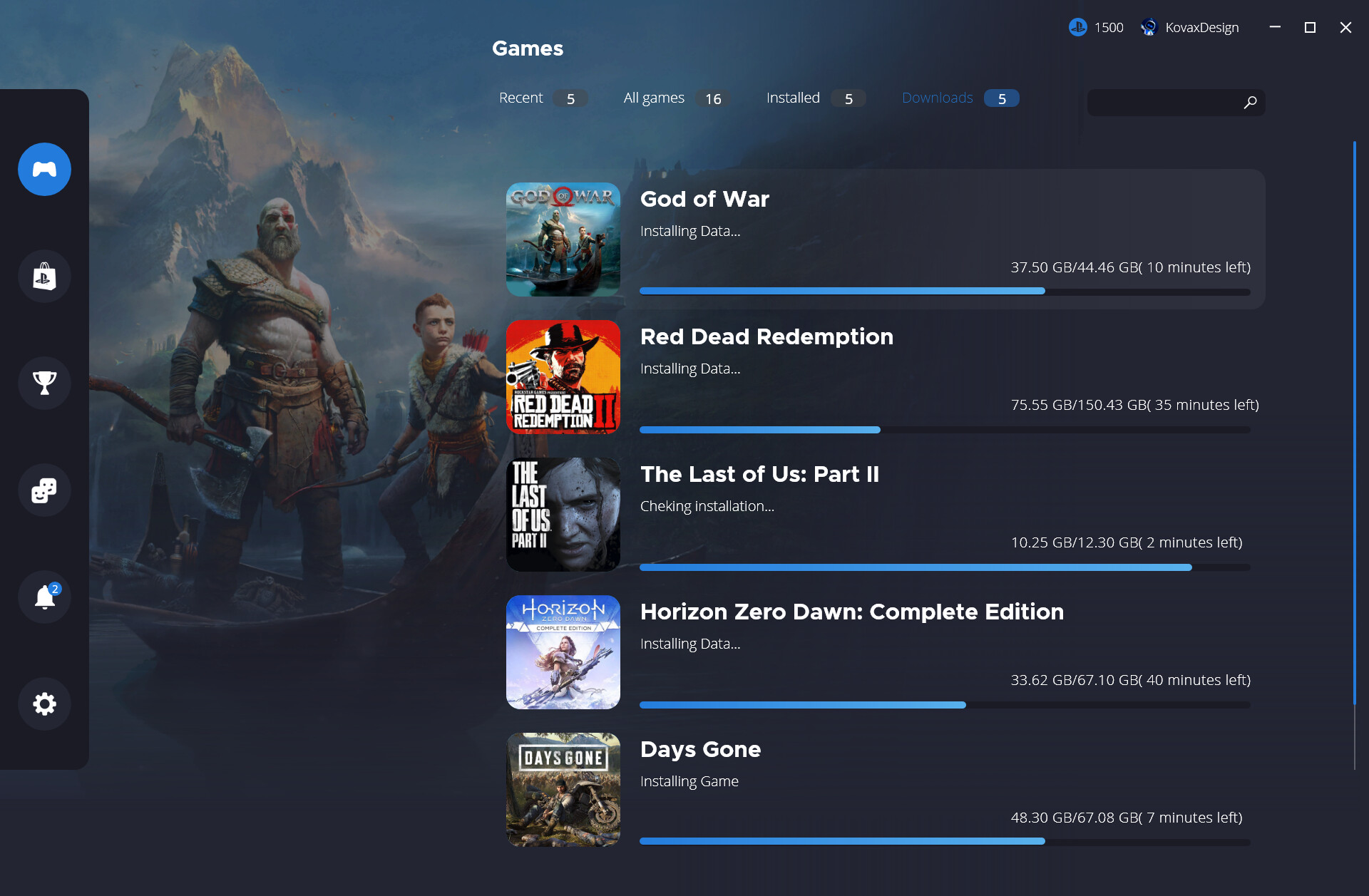Viewport: 1369px width, 896px height.
Task: Click the God of War progress bar
Action: point(945,292)
